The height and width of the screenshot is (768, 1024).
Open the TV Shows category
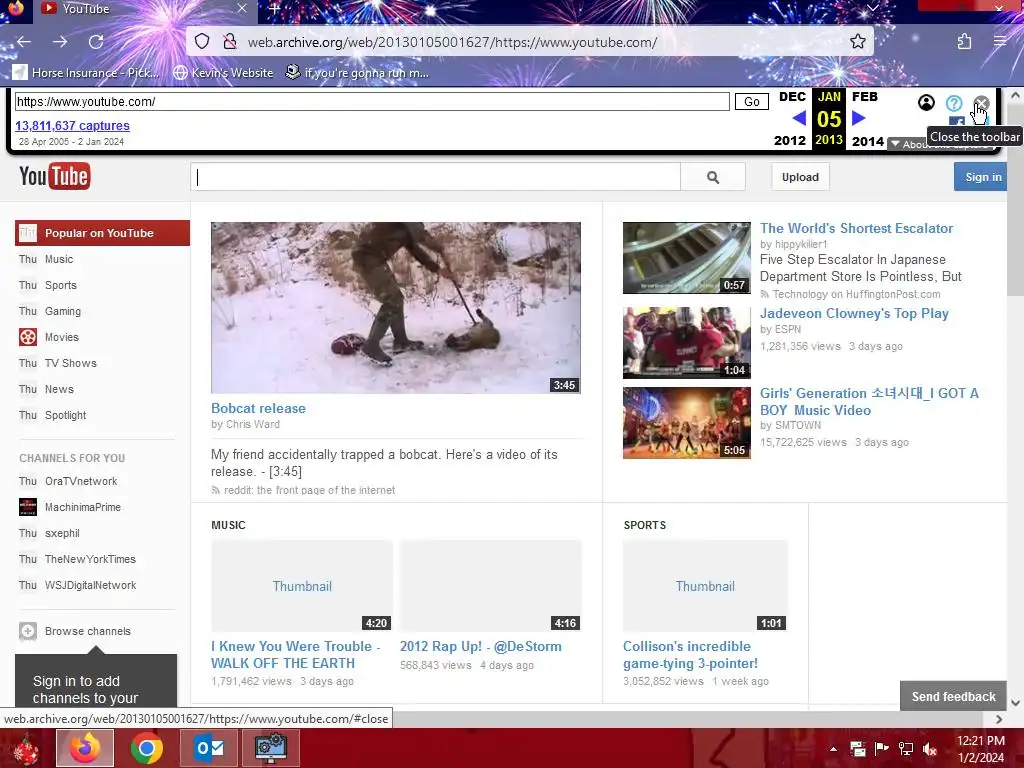71,363
